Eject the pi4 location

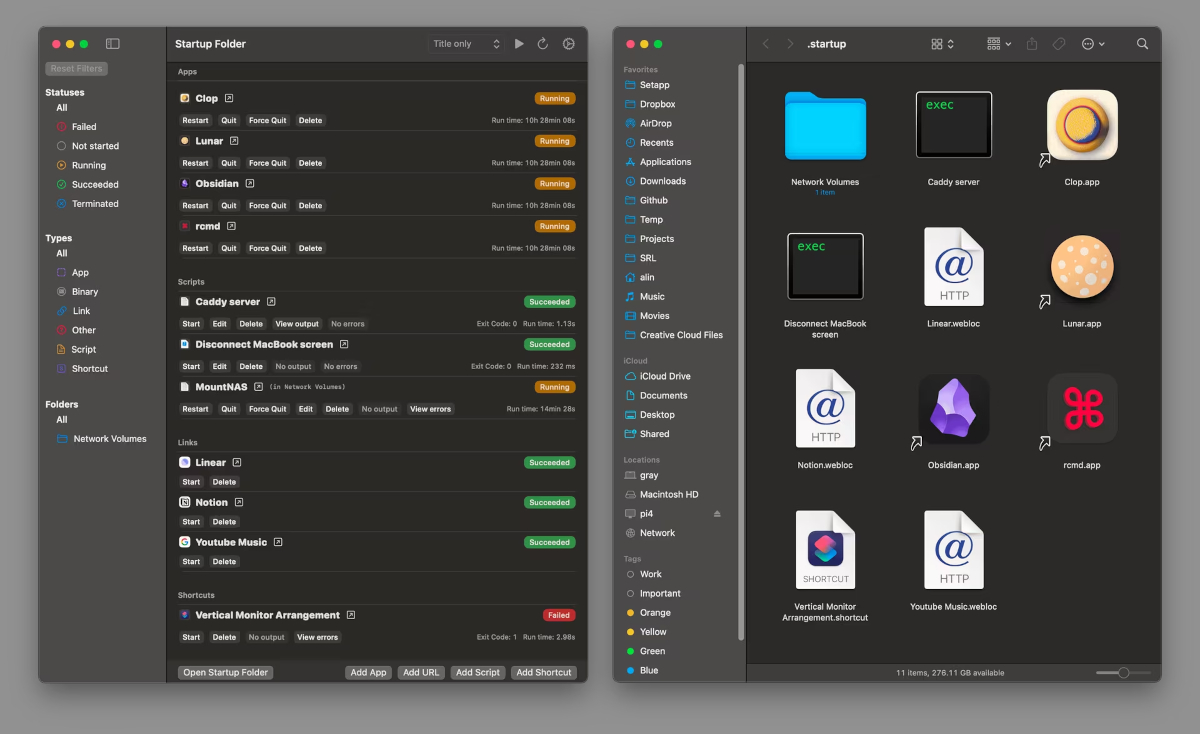pyautogui.click(x=716, y=514)
